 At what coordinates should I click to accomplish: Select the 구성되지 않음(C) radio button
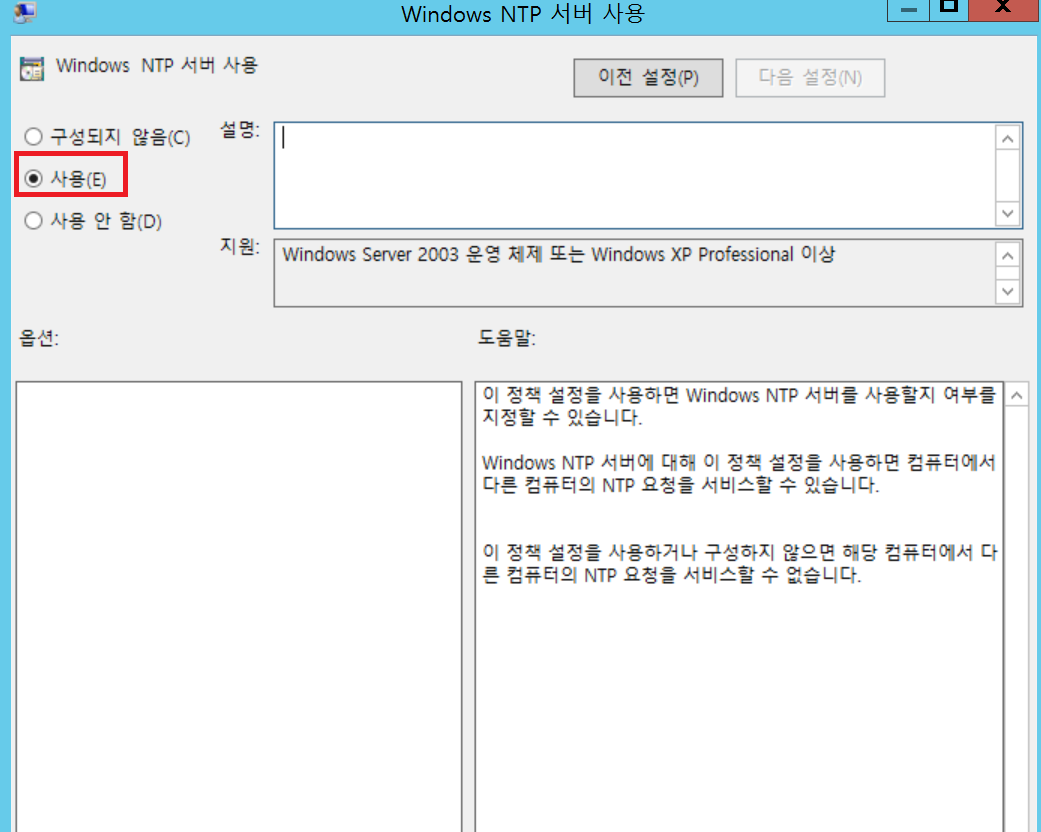click(33, 137)
